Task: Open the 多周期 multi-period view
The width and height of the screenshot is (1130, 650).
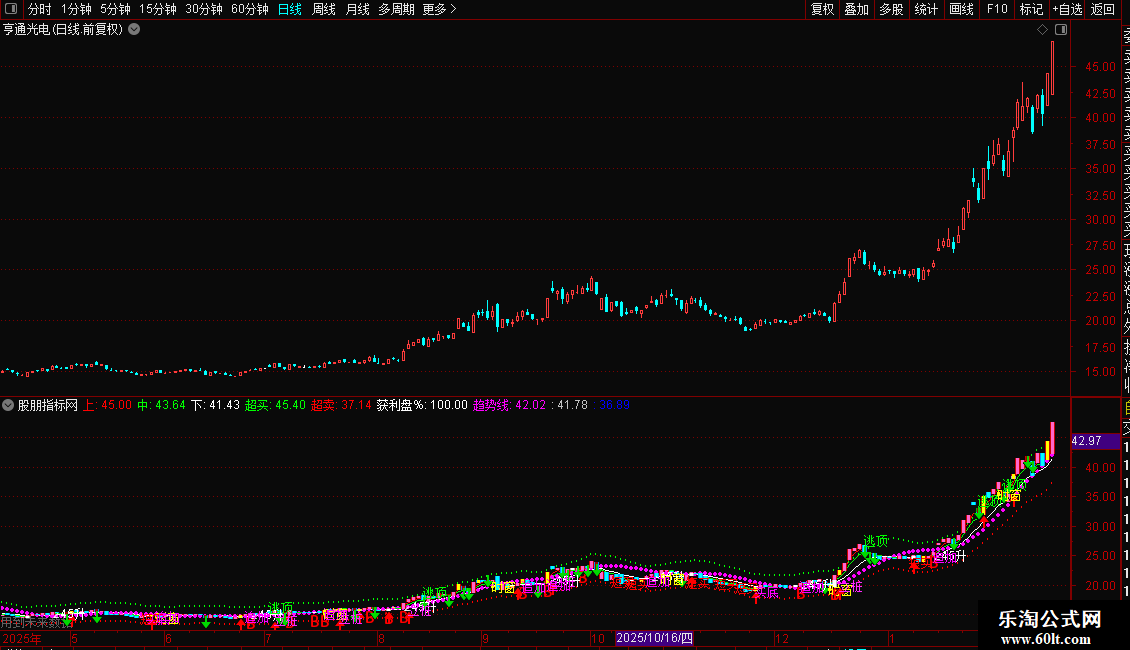Action: point(396,9)
